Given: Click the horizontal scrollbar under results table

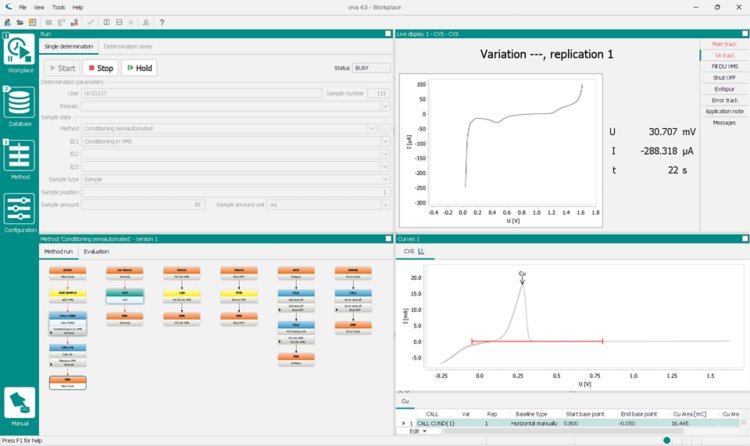Looking at the screenshot, I should (x=562, y=431).
